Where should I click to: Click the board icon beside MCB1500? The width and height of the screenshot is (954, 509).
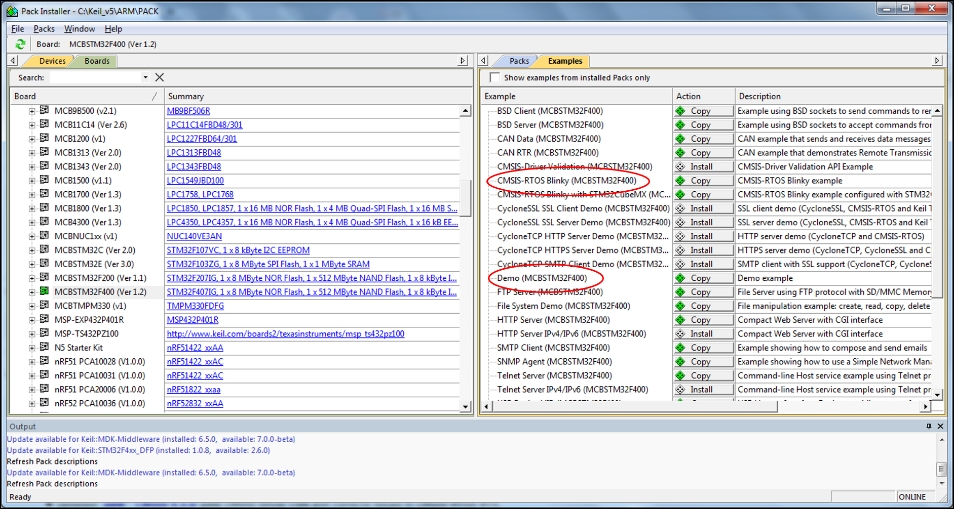tap(44, 180)
